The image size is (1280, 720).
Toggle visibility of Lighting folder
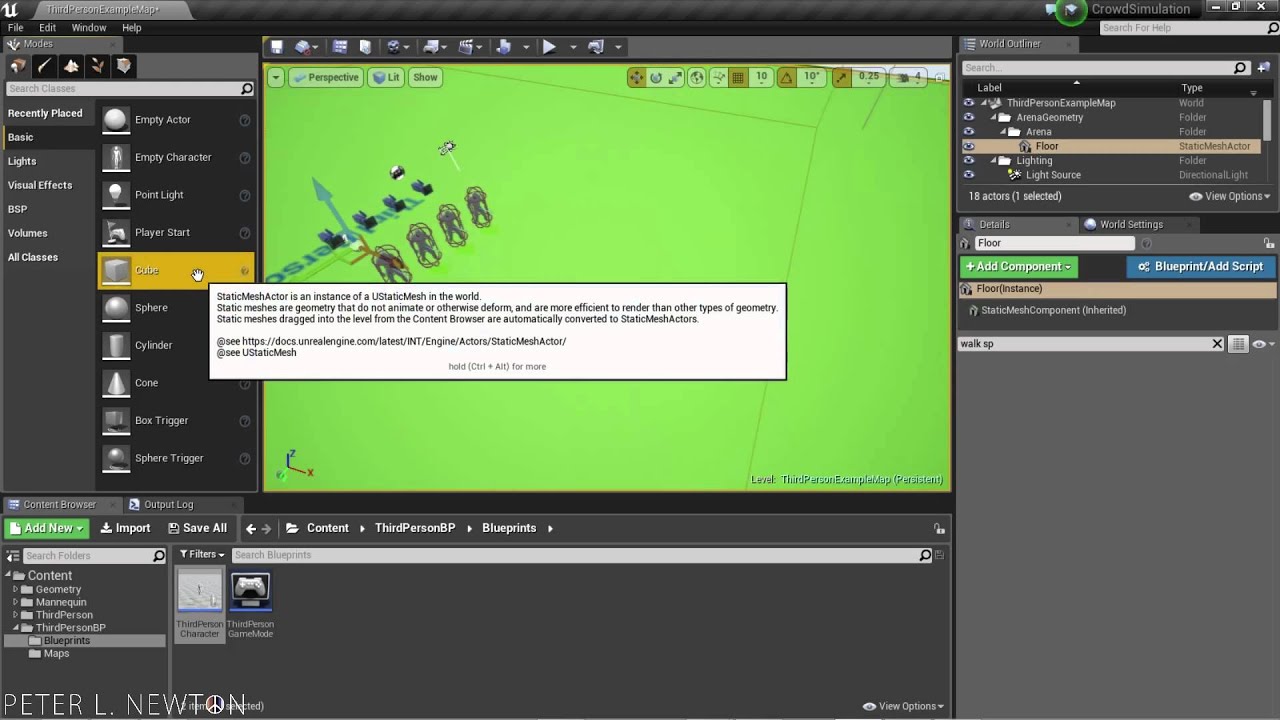(968, 161)
